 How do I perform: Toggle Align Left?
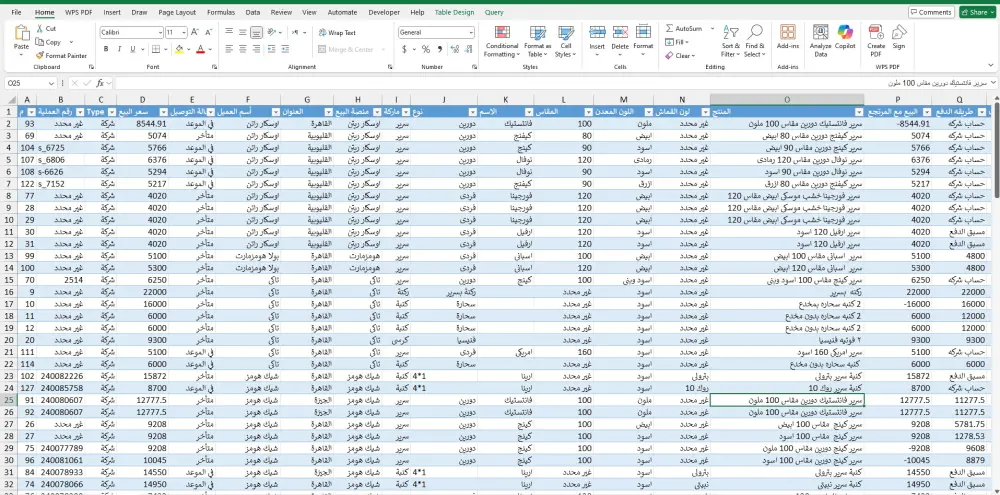tap(228, 49)
